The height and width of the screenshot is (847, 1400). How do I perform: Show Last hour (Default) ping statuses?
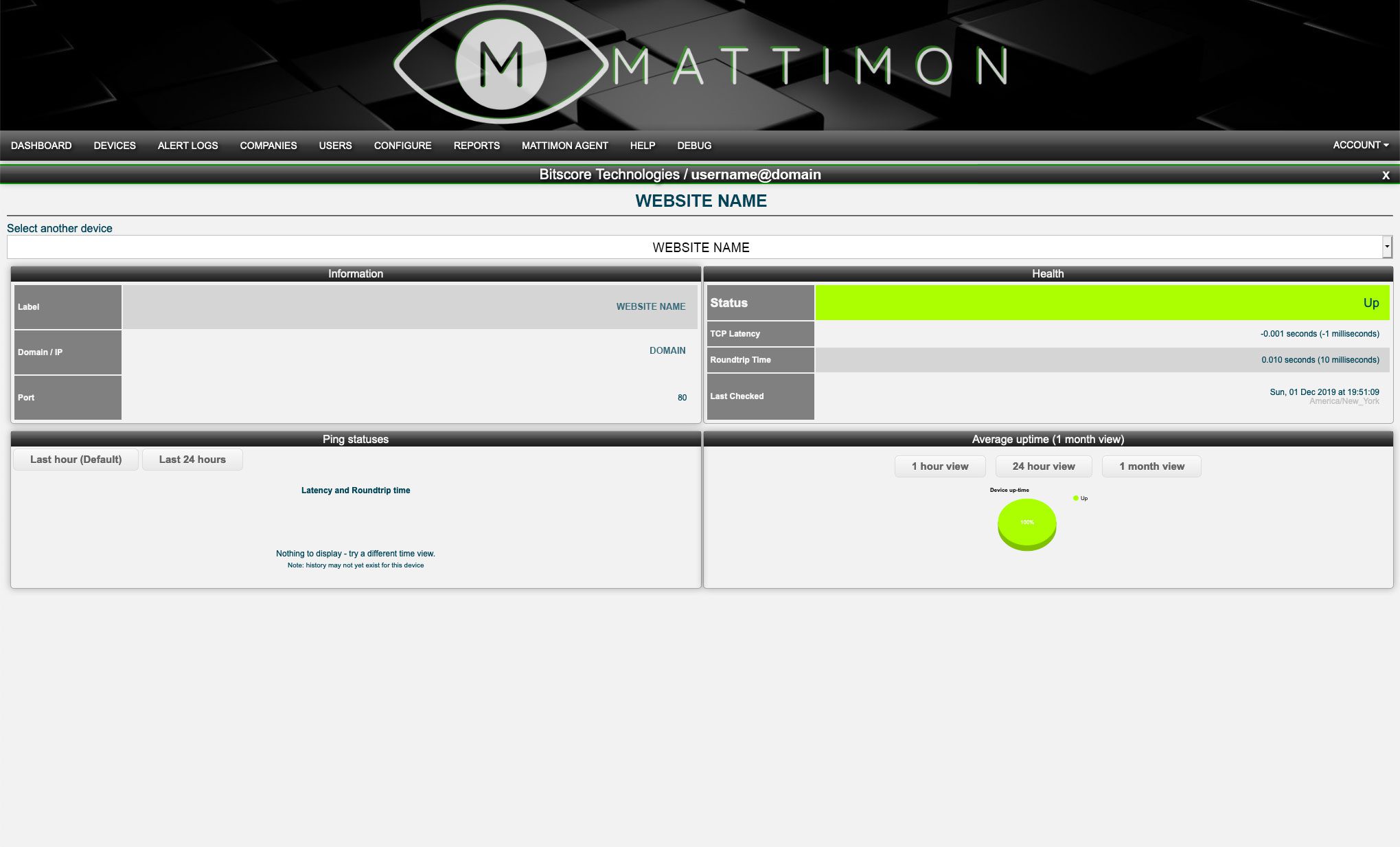pos(76,460)
